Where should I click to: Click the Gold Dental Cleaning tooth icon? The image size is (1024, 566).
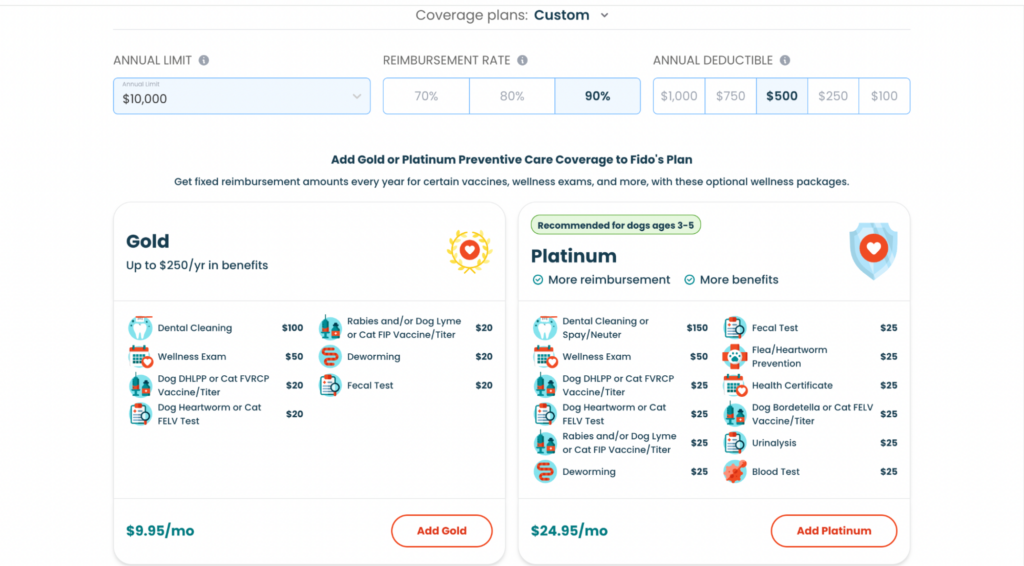point(140,328)
